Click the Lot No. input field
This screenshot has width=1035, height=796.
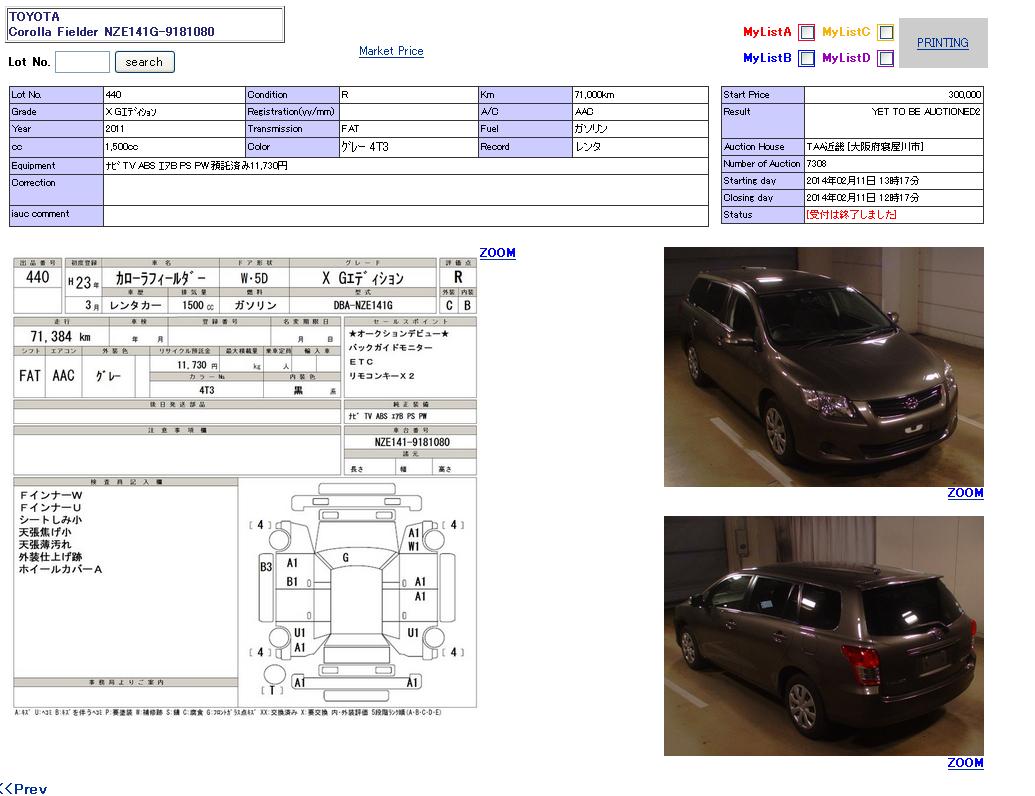82,62
